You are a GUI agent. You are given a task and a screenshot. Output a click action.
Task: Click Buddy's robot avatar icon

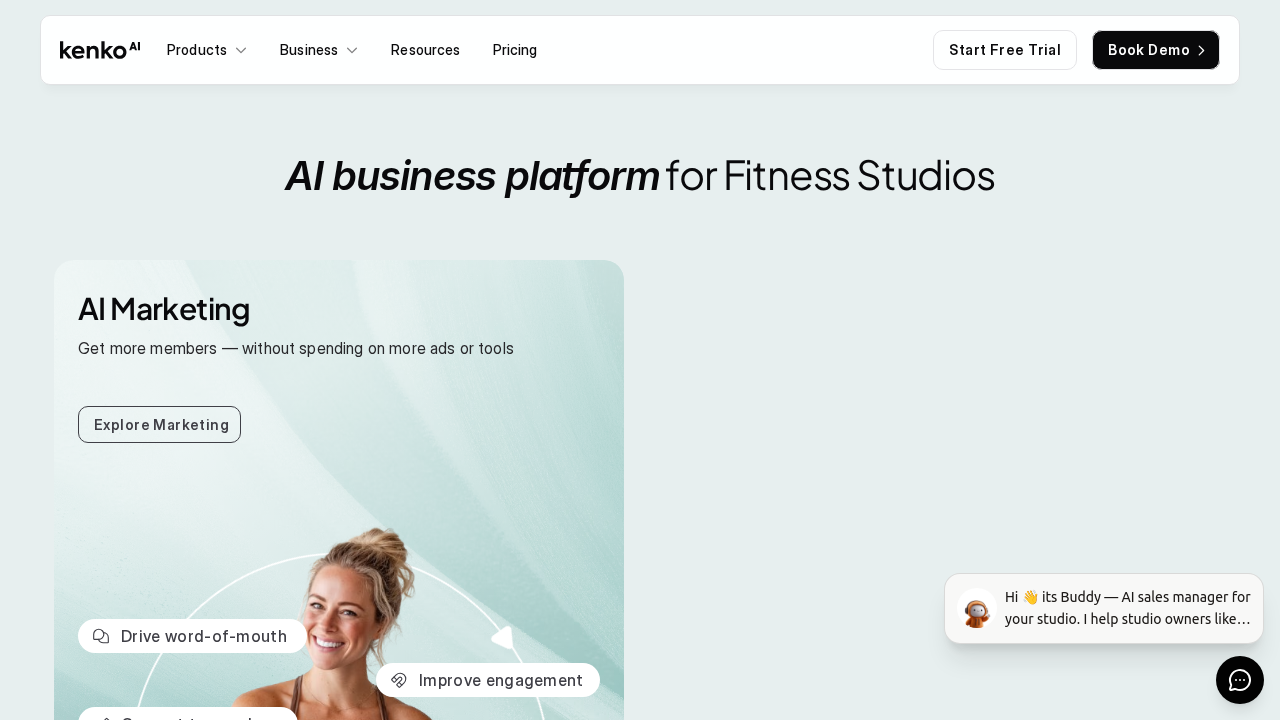tap(977, 609)
